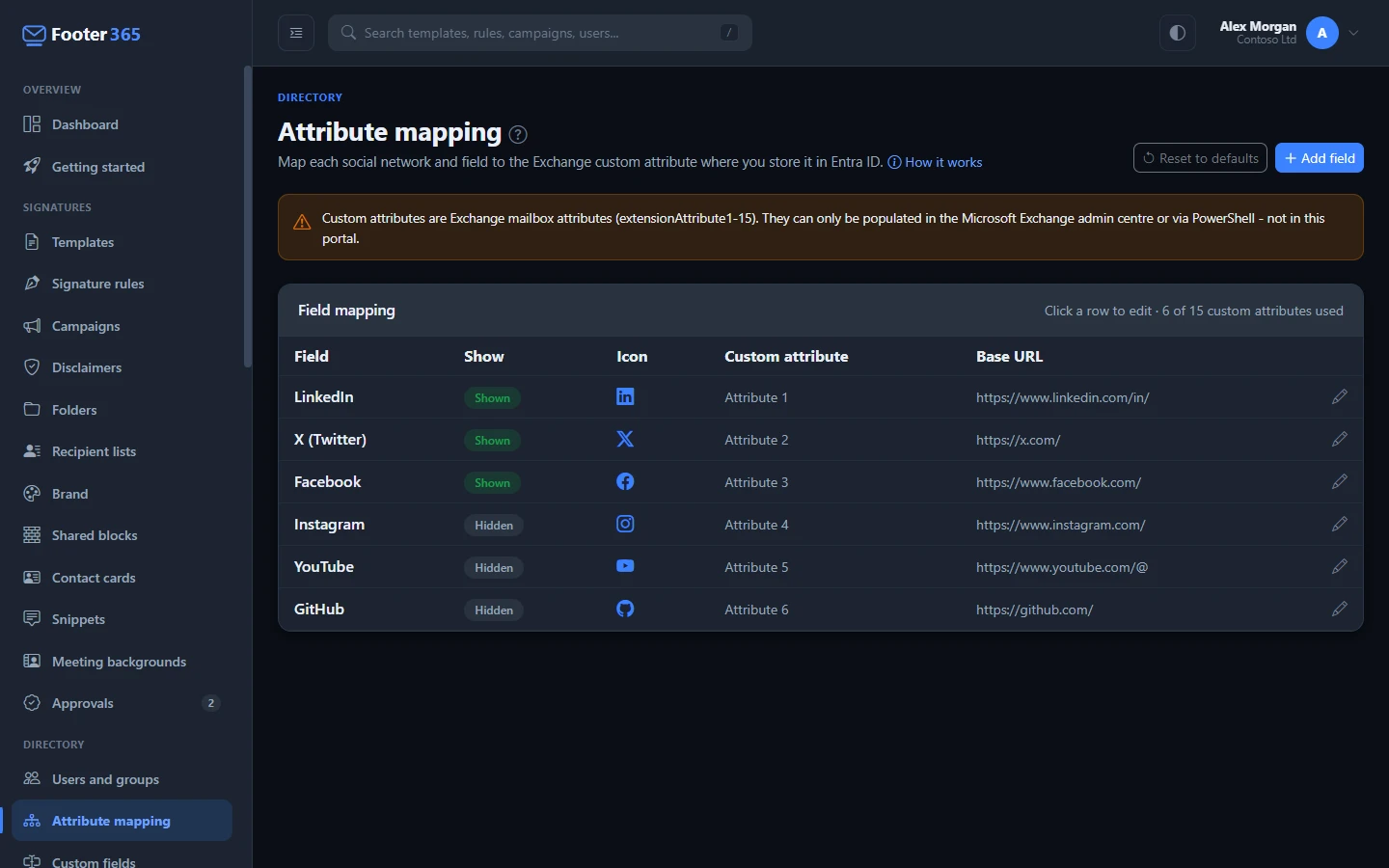The height and width of the screenshot is (868, 1389).
Task: Click the Instagram brand icon
Action: [625, 524]
